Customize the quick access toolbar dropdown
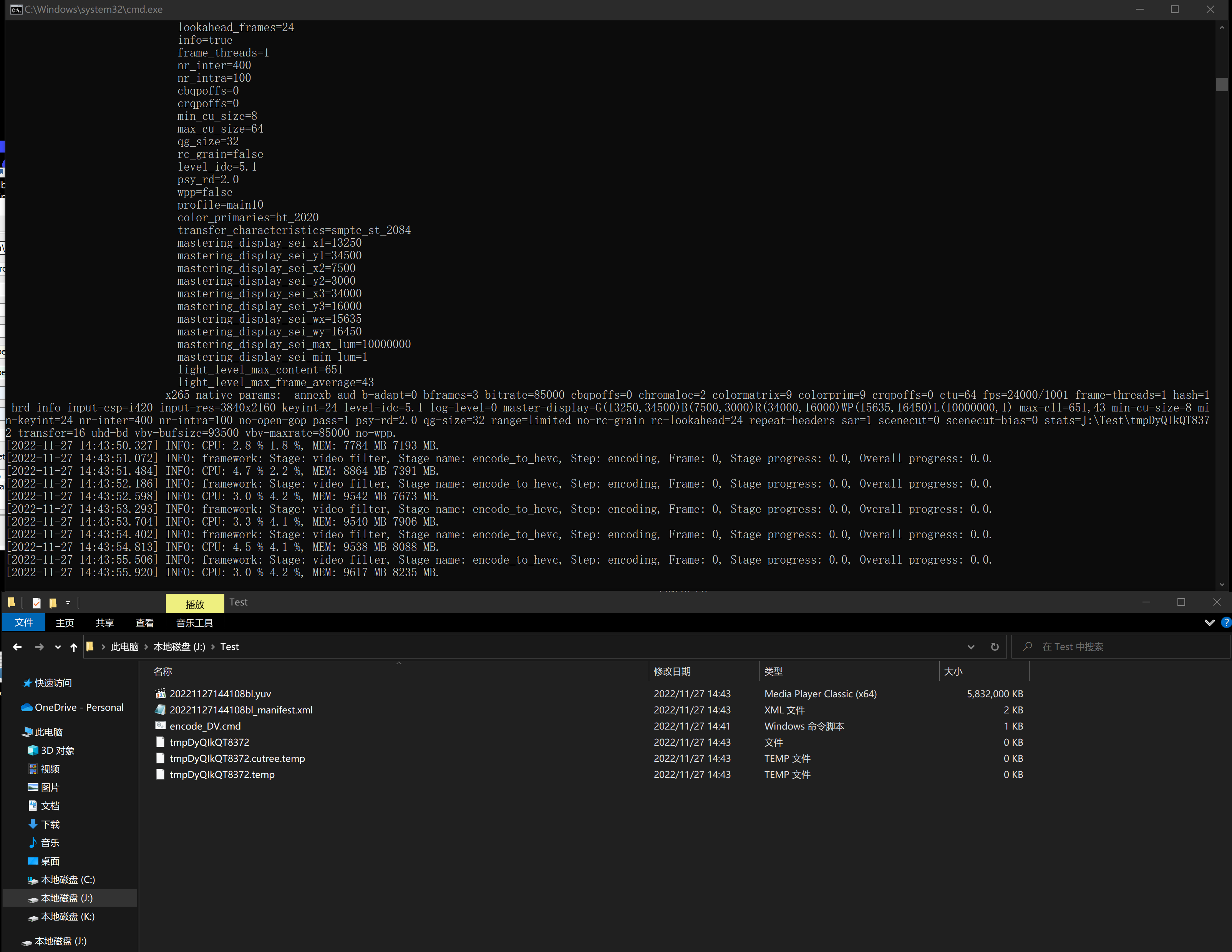The height and width of the screenshot is (952, 1232). pyautogui.click(x=68, y=603)
